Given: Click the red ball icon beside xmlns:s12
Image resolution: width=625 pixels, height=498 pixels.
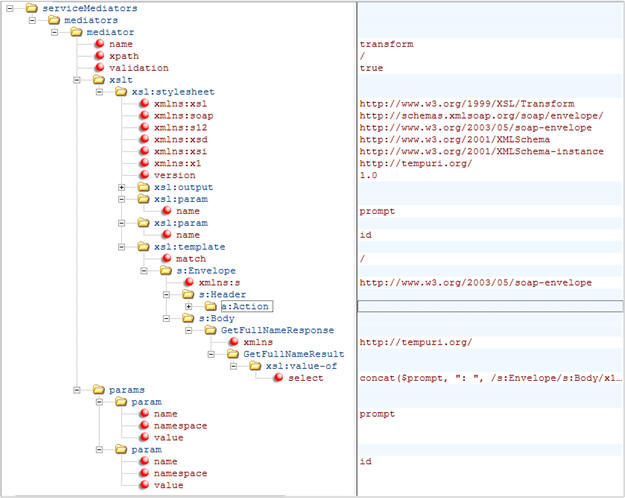Looking at the screenshot, I should [x=144, y=127].
